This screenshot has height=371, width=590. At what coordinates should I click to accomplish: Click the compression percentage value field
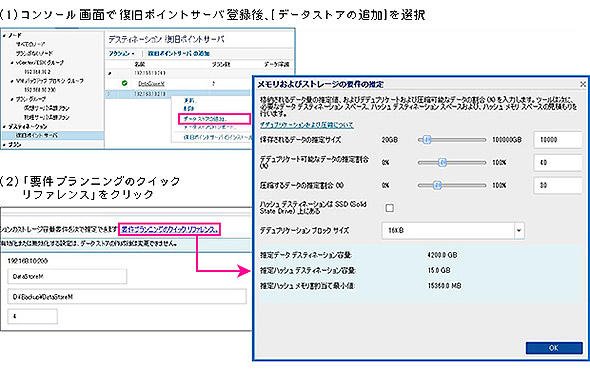pyautogui.click(x=558, y=186)
